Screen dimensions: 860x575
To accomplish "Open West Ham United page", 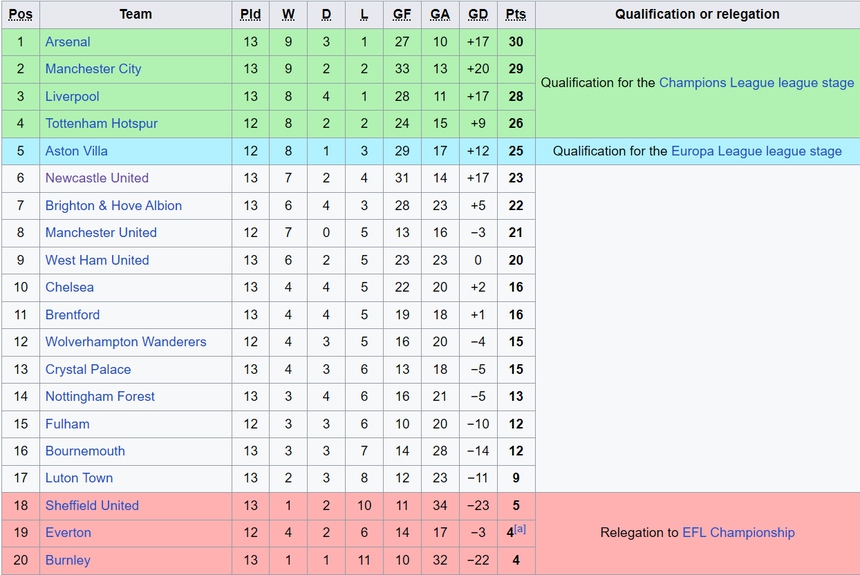I will [x=96, y=260].
